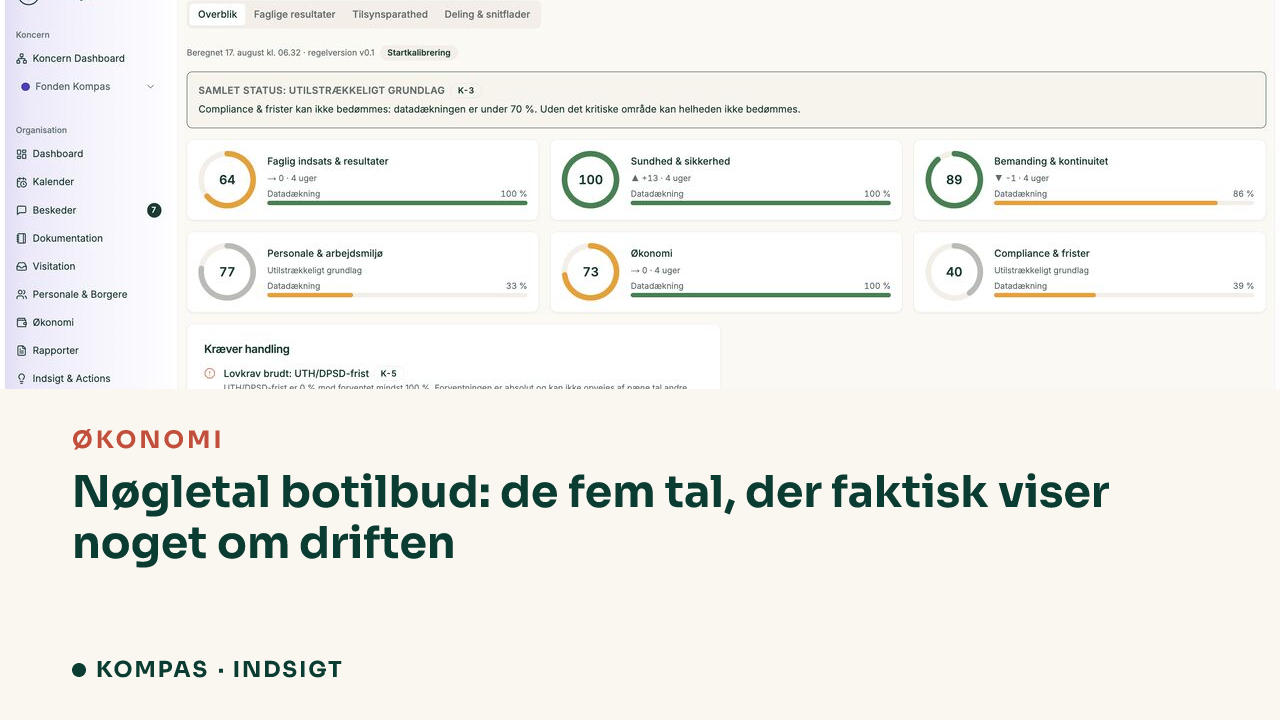Open the Rapporter document icon
1280x720 pixels.
pos(22,350)
